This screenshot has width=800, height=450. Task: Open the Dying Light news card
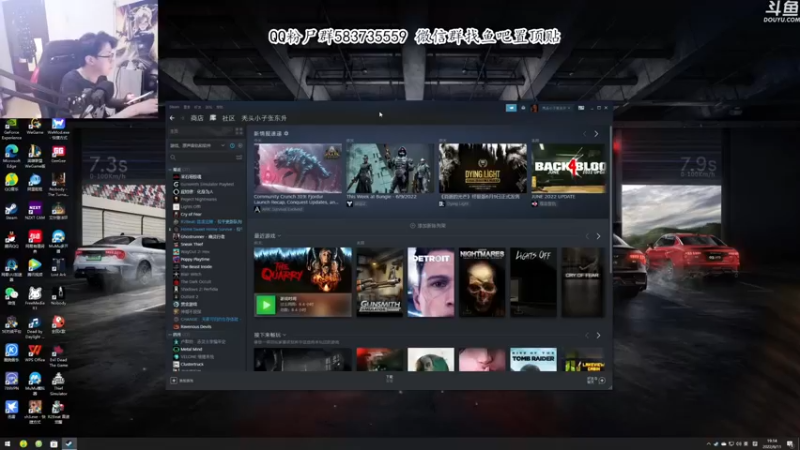(483, 168)
